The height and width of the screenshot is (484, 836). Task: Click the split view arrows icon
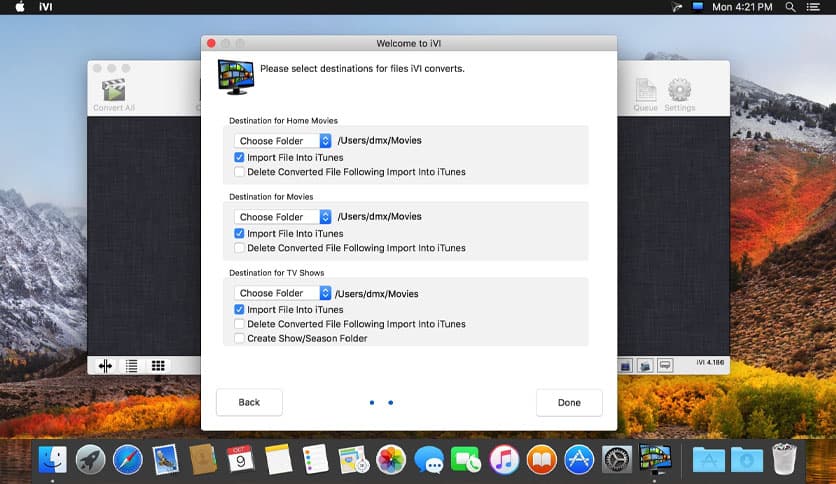click(105, 366)
